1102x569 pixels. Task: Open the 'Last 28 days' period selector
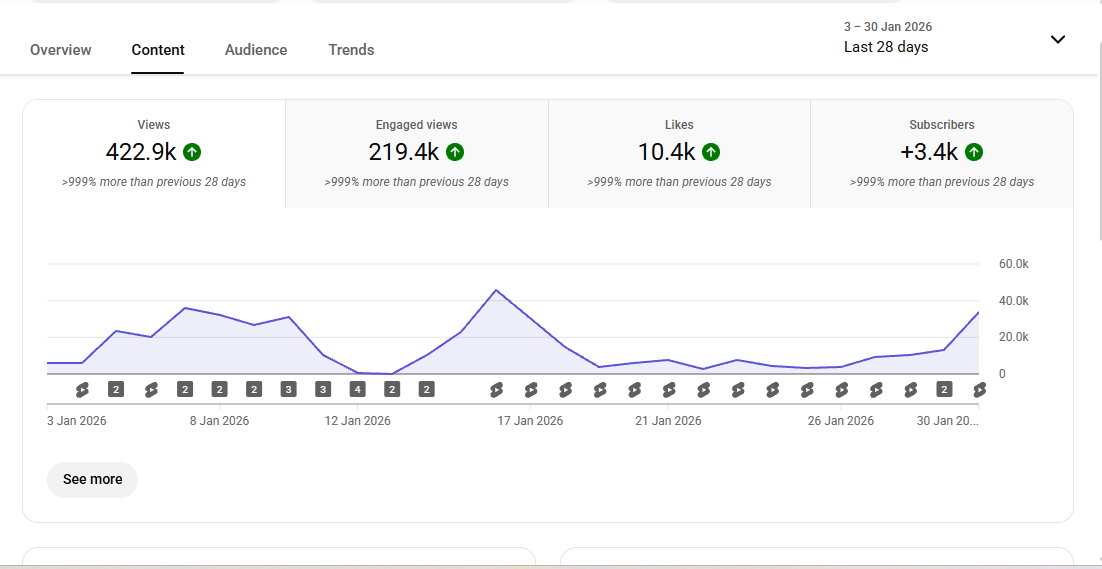[x=886, y=47]
